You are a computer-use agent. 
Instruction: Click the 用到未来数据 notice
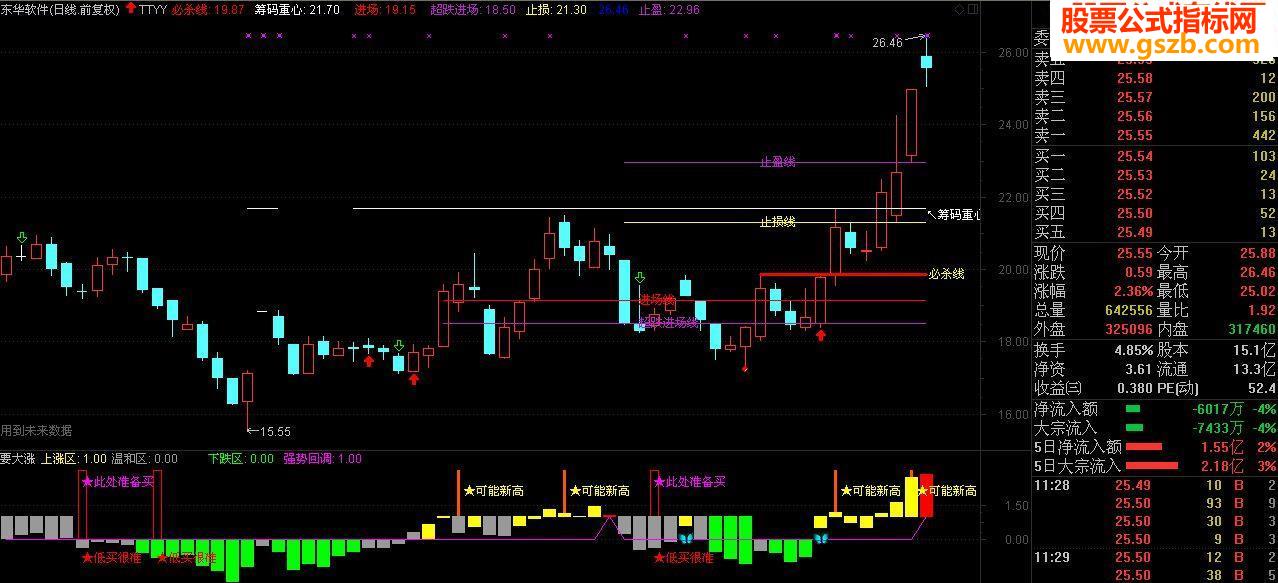point(36,431)
